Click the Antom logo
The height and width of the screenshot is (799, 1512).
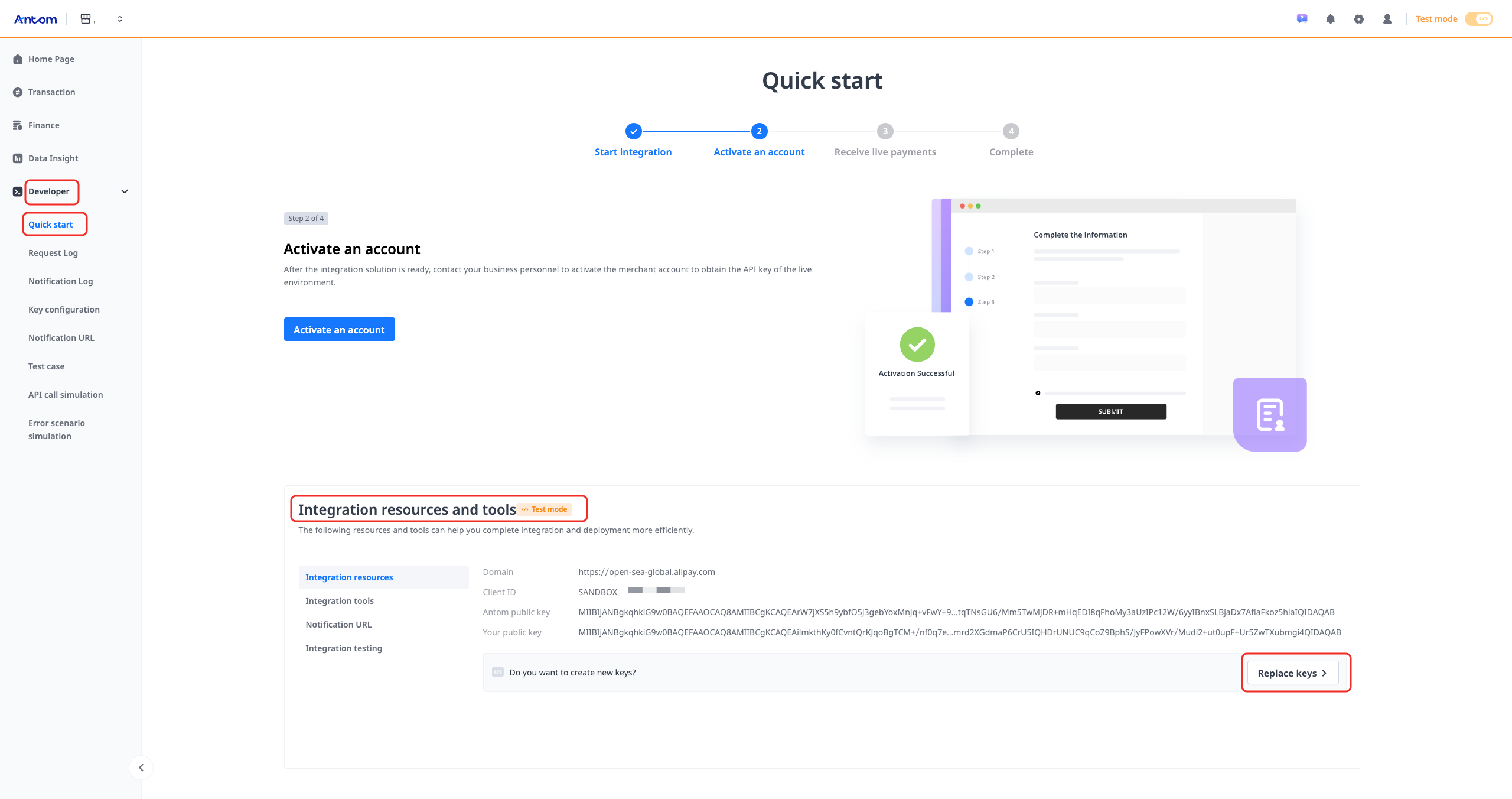tap(35, 18)
